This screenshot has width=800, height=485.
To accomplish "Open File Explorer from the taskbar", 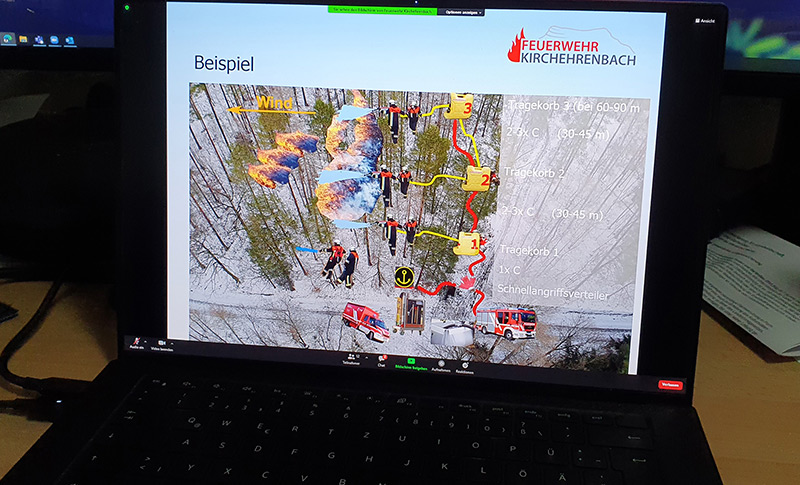I will (x=23, y=39).
